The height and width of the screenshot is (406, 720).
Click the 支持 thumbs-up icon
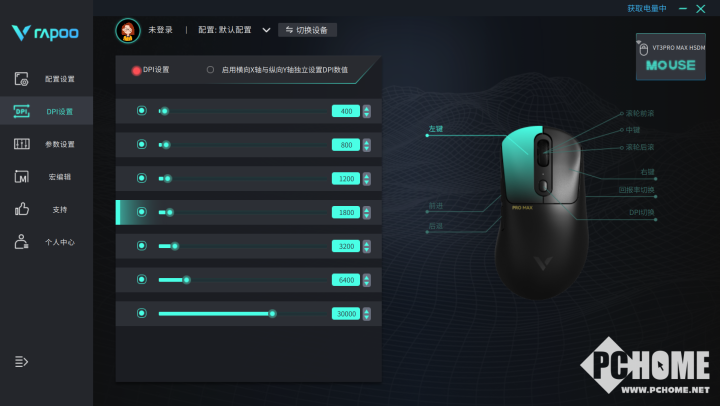pyautogui.click(x=22, y=209)
